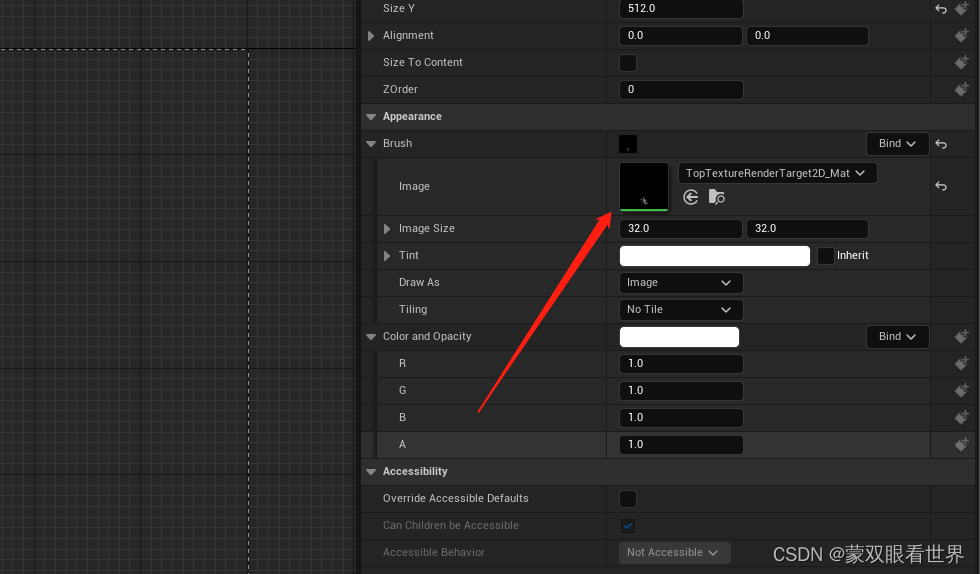This screenshot has height=574, width=980.
Task: Click animation key icon for A channel
Action: click(x=961, y=445)
